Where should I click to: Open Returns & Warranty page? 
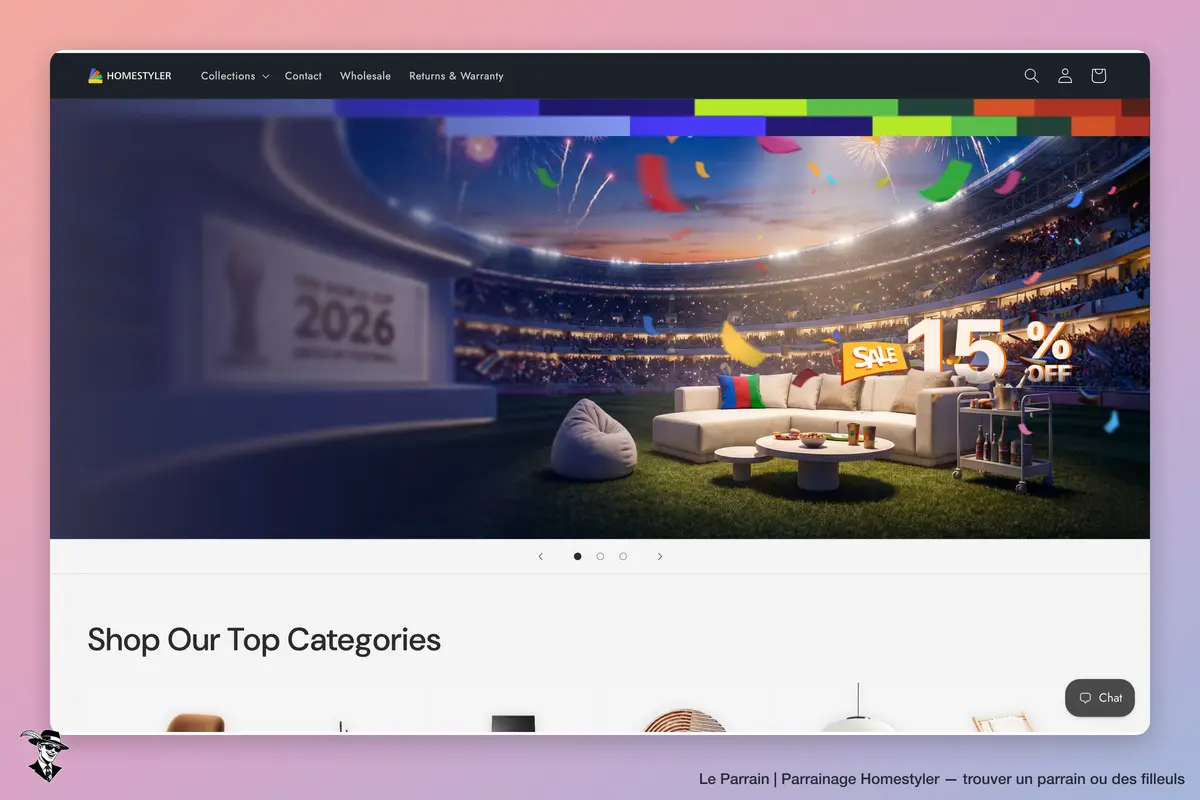(456, 76)
